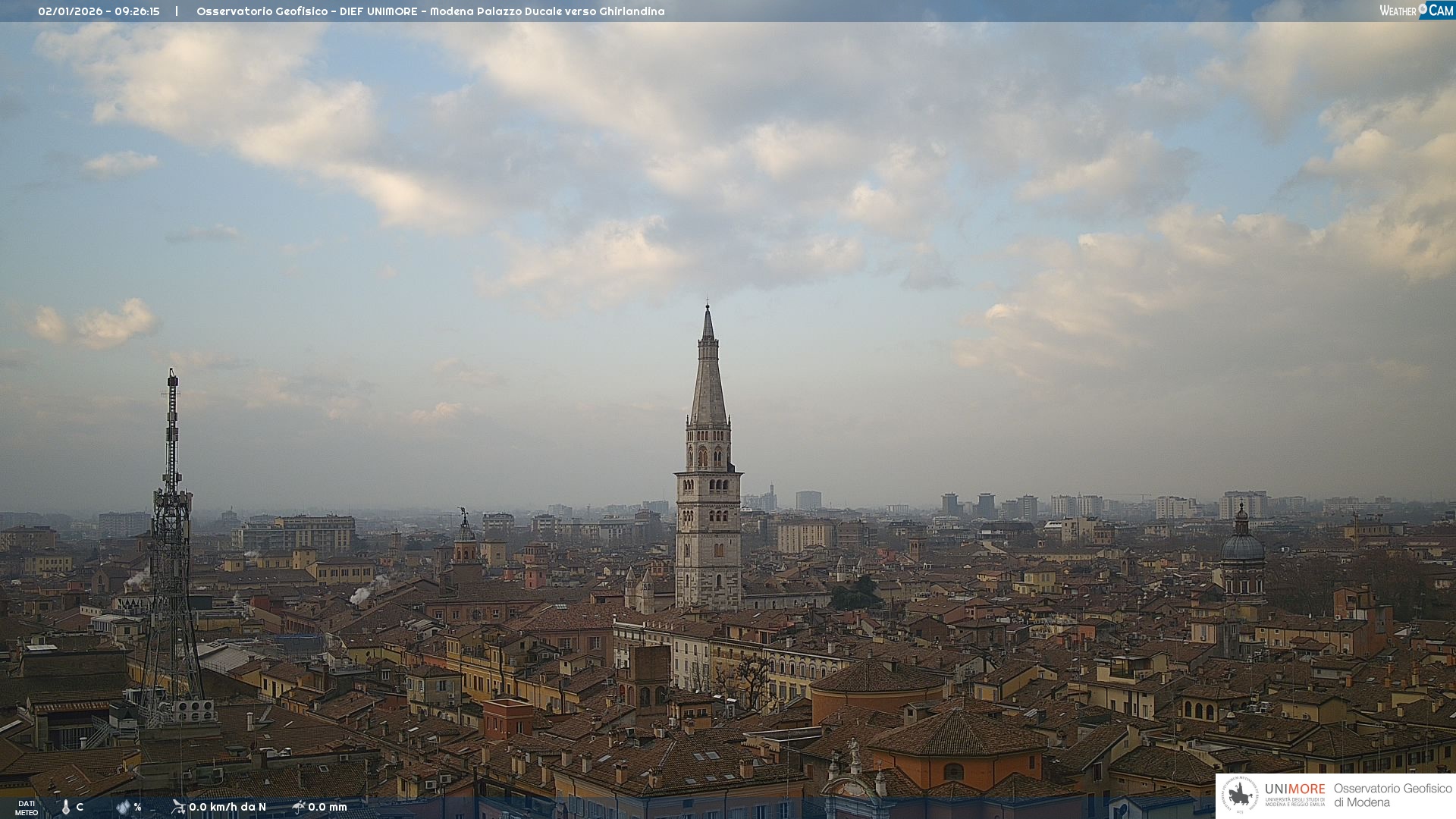This screenshot has height=819, width=1456.
Task: Click the WeatherCam camera lens icon
Action: [x=1423, y=9]
